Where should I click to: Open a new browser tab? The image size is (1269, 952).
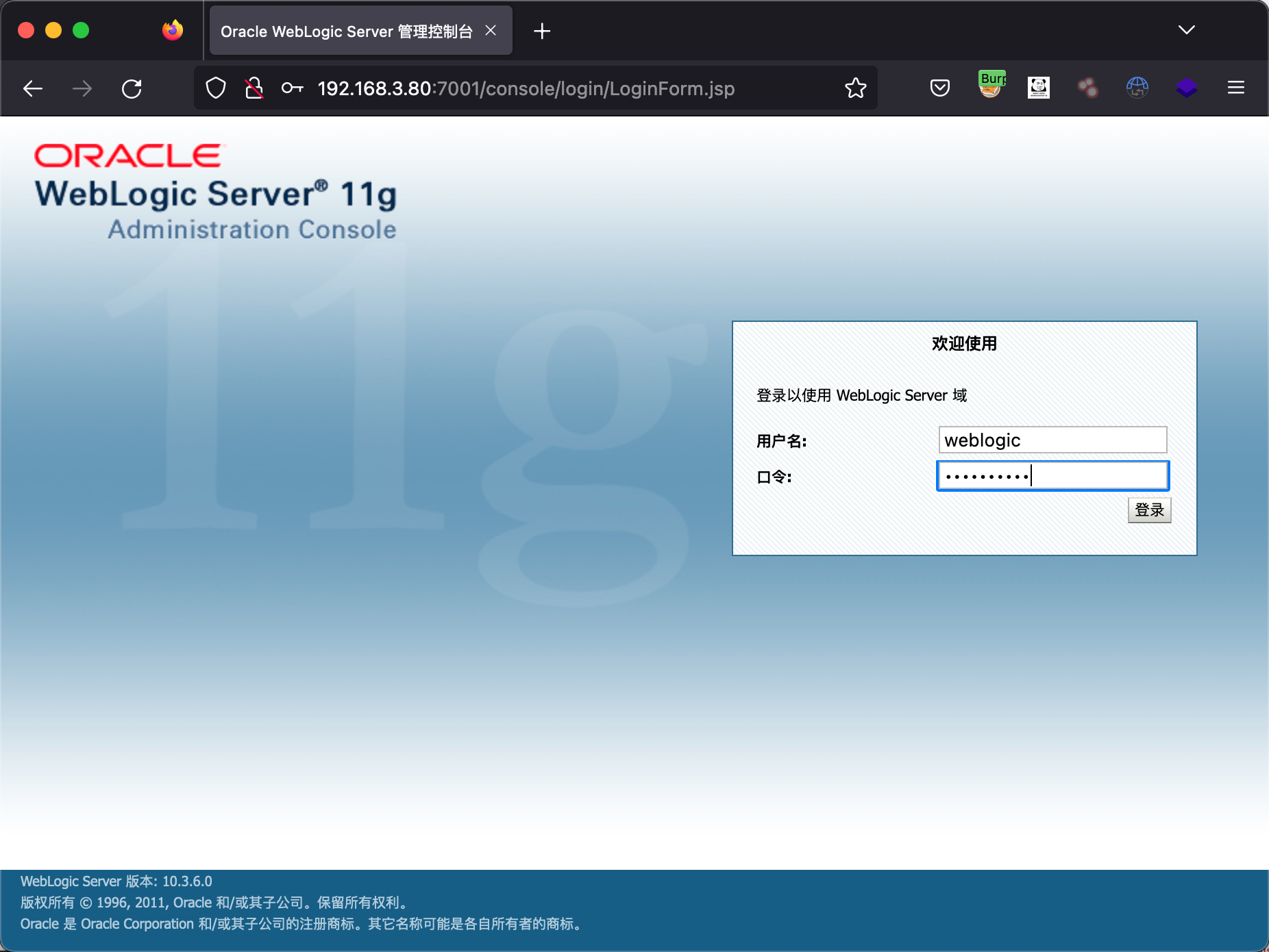[x=542, y=31]
